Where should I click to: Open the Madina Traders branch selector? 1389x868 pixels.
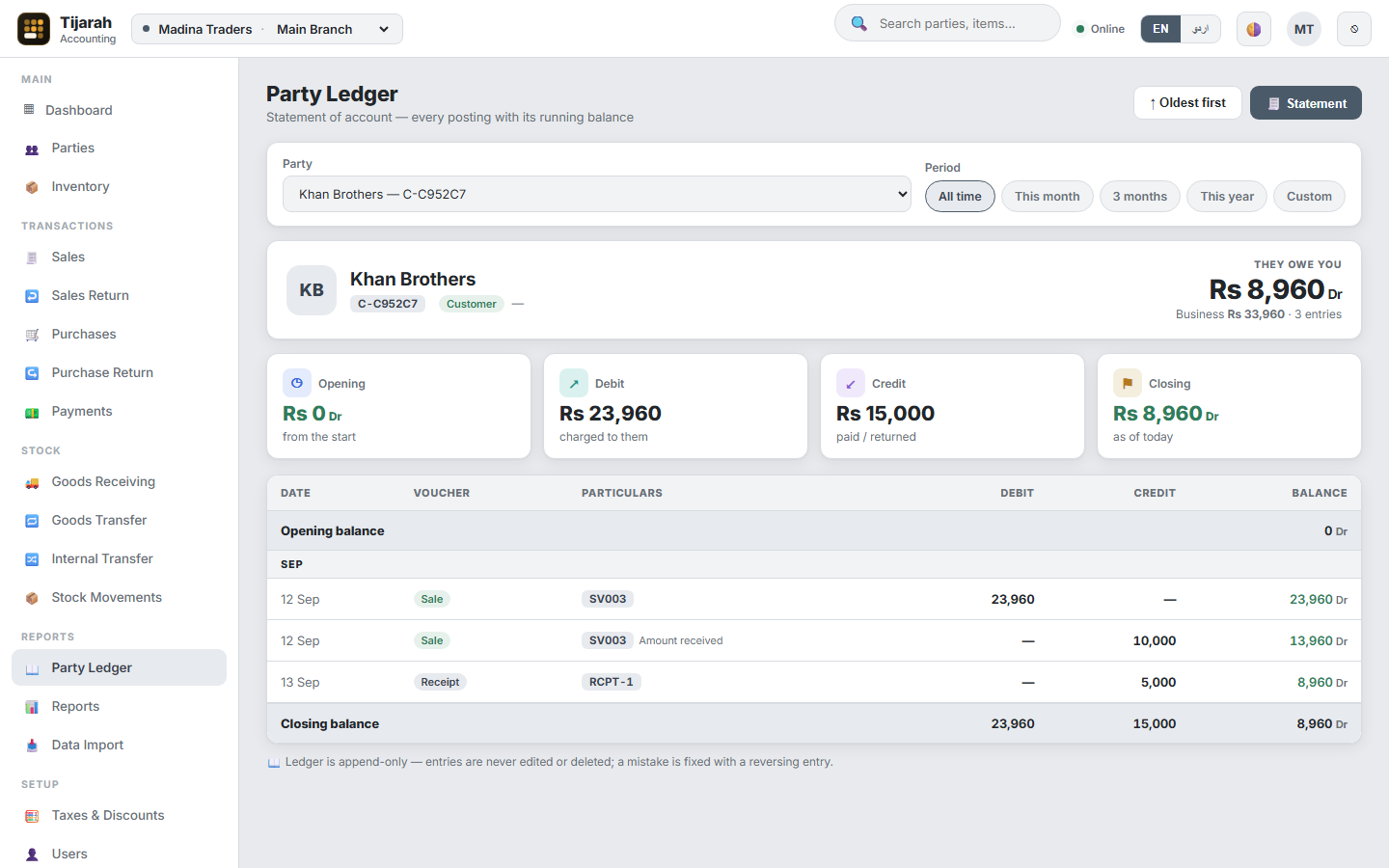[267, 29]
